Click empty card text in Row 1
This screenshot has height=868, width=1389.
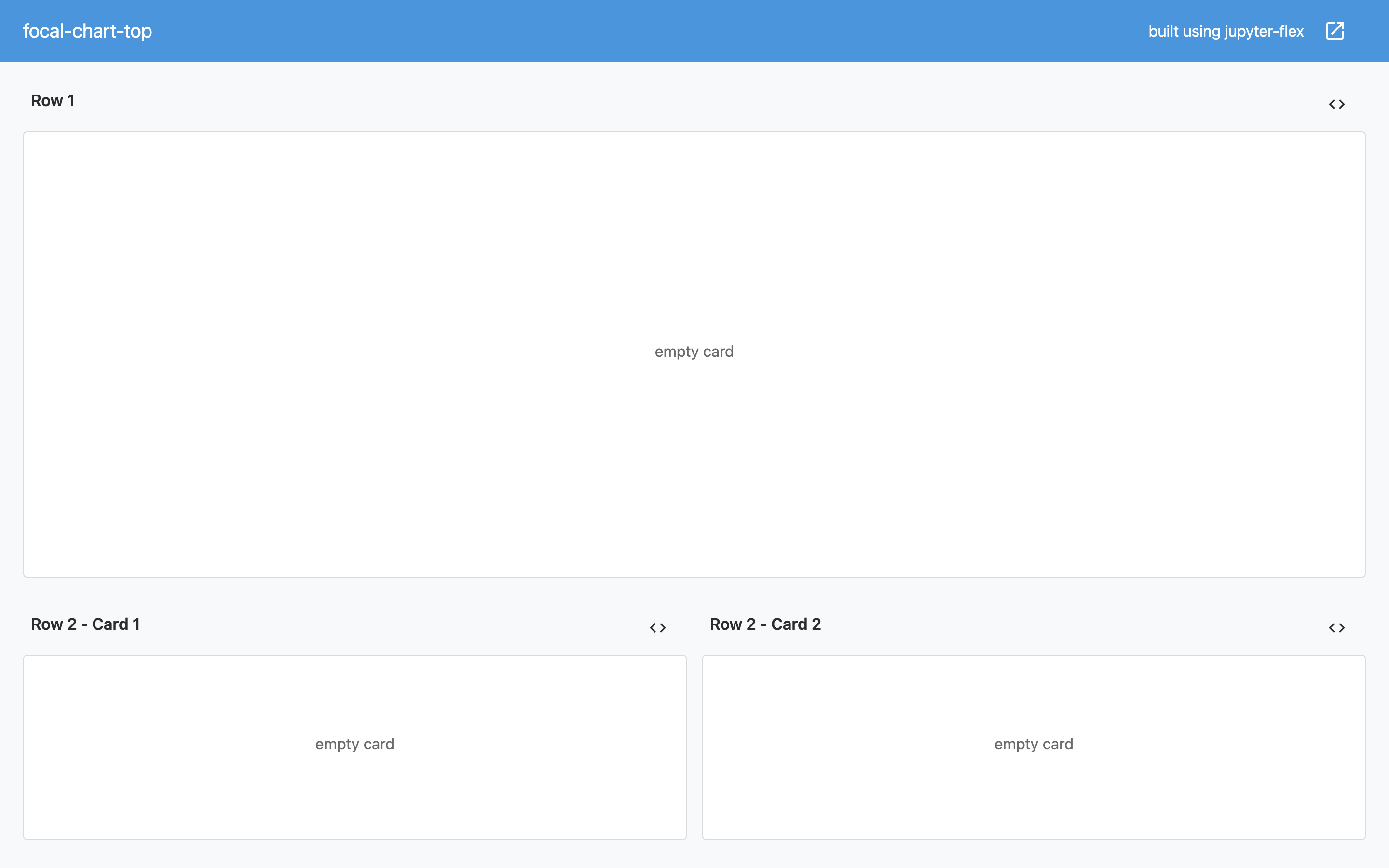pyautogui.click(x=694, y=352)
